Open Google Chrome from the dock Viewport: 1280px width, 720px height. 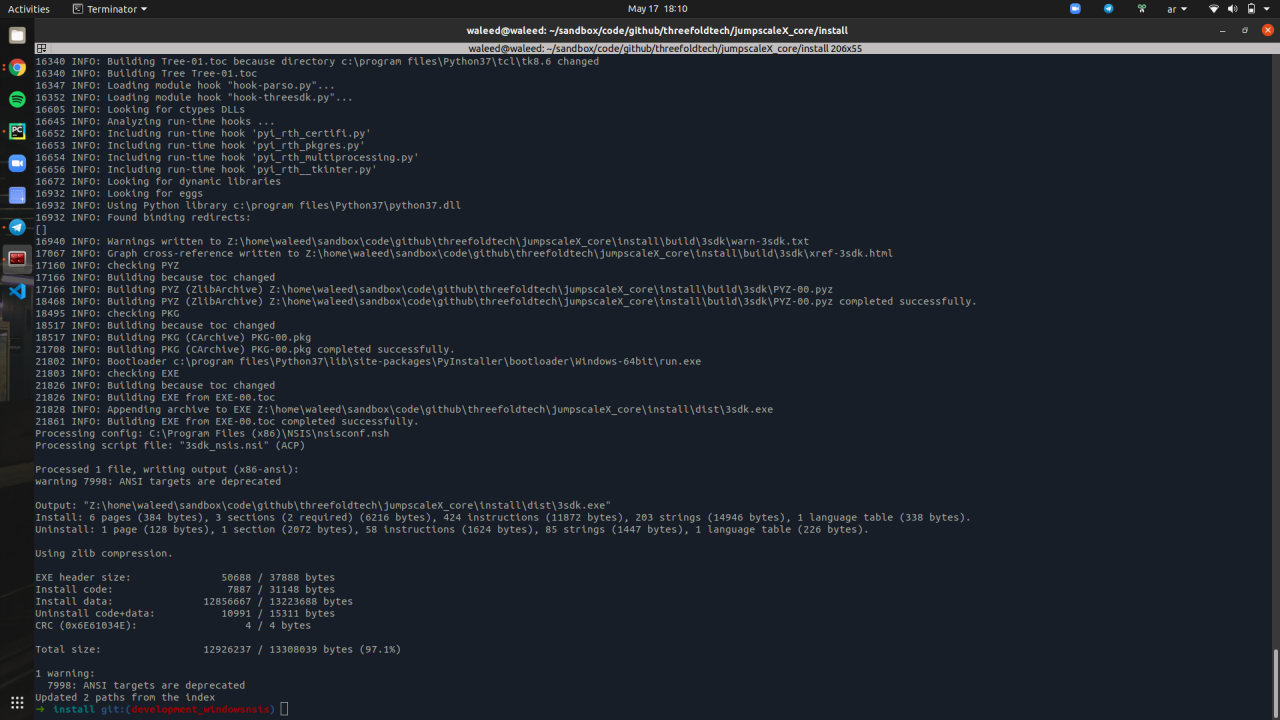click(x=17, y=68)
